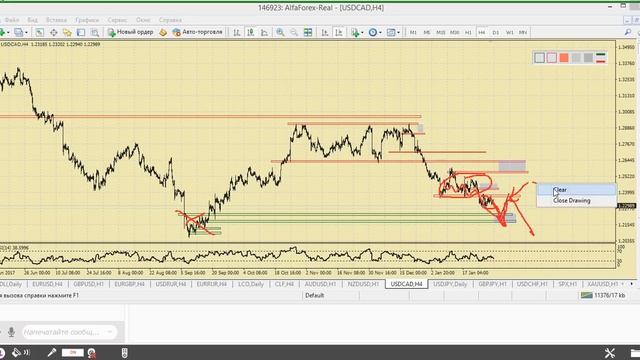Open the Файл menu
The width and height of the screenshot is (640, 360).
click(12, 20)
